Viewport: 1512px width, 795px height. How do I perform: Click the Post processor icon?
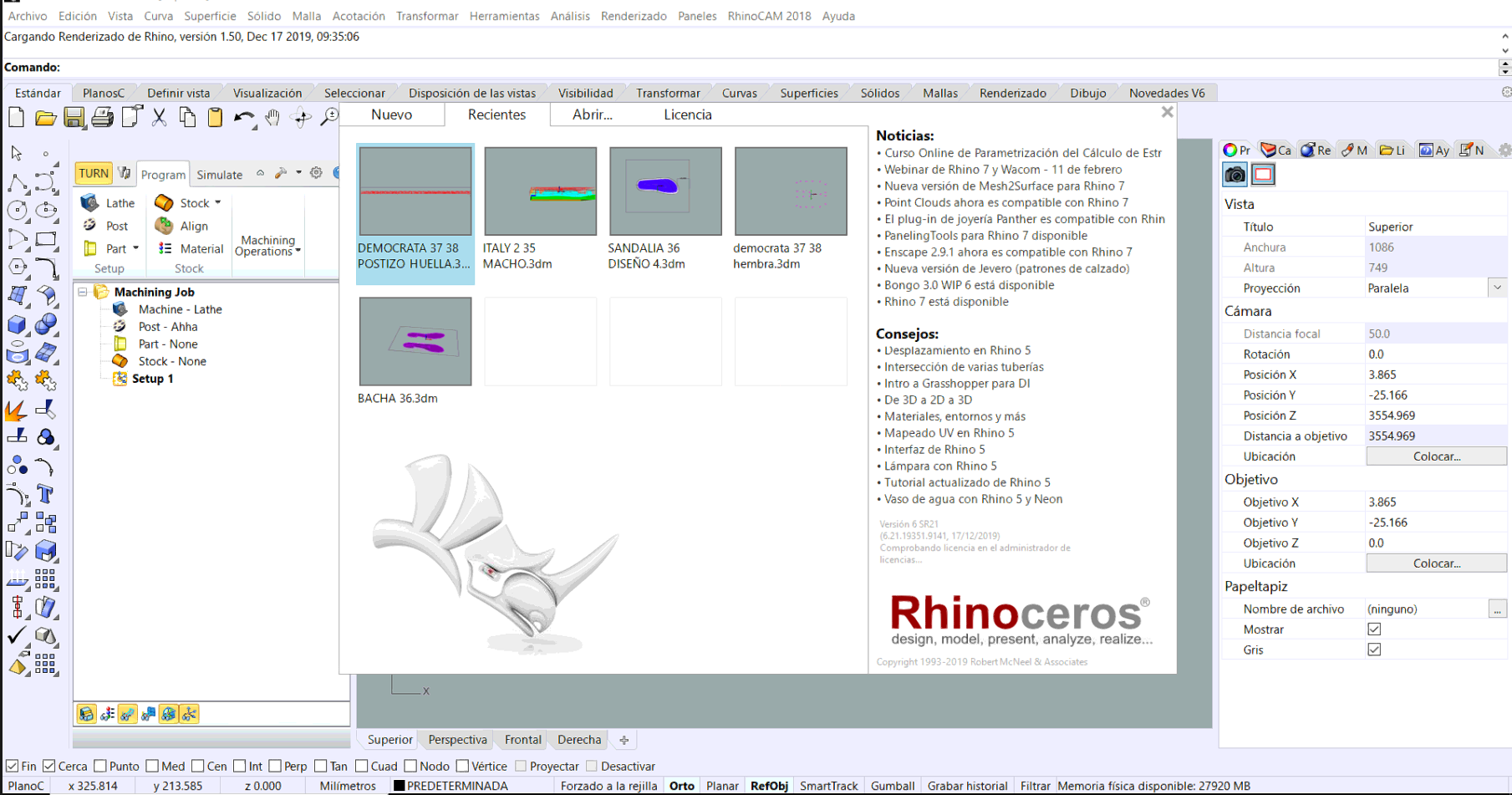tap(89, 226)
